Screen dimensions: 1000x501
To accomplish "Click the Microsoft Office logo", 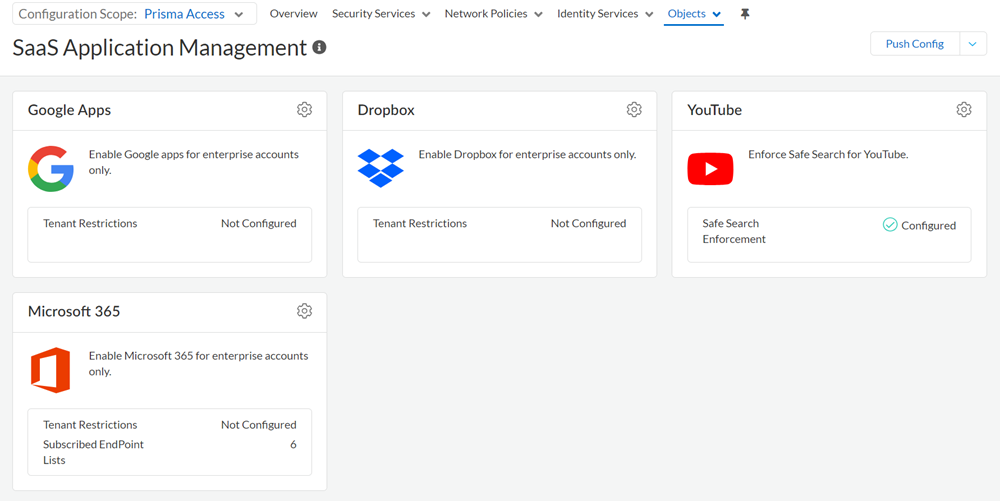I will [50, 370].
